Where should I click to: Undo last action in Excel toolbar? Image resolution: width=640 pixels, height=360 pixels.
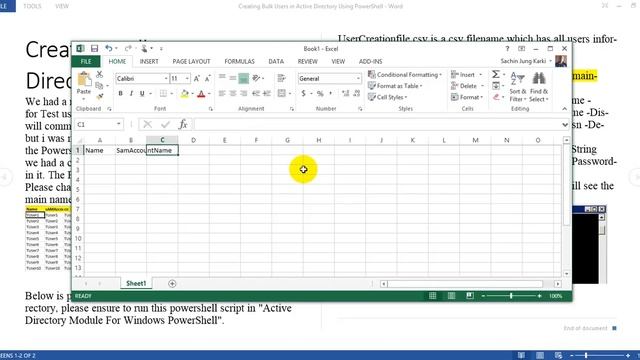[109, 49]
